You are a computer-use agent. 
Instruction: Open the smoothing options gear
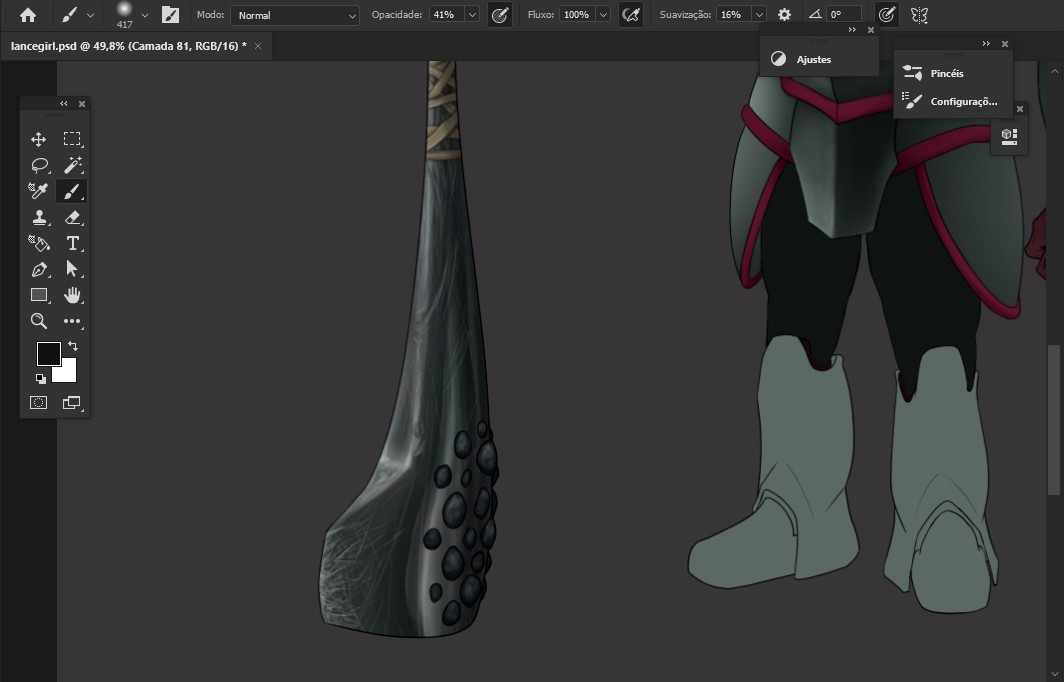point(784,14)
